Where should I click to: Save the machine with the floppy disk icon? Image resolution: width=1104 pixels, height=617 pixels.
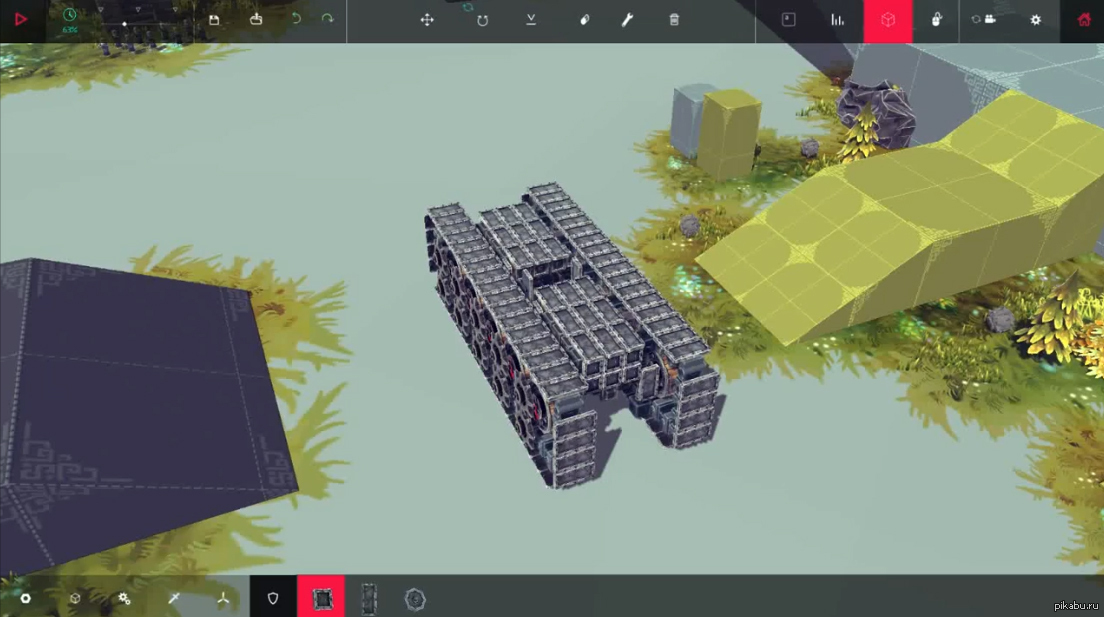214,20
